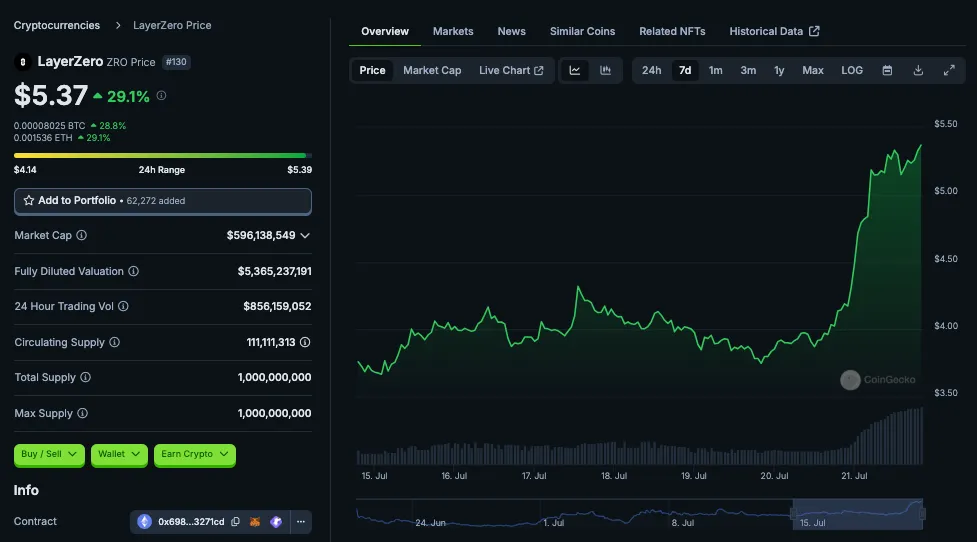Set chart range to Max

pos(813,70)
